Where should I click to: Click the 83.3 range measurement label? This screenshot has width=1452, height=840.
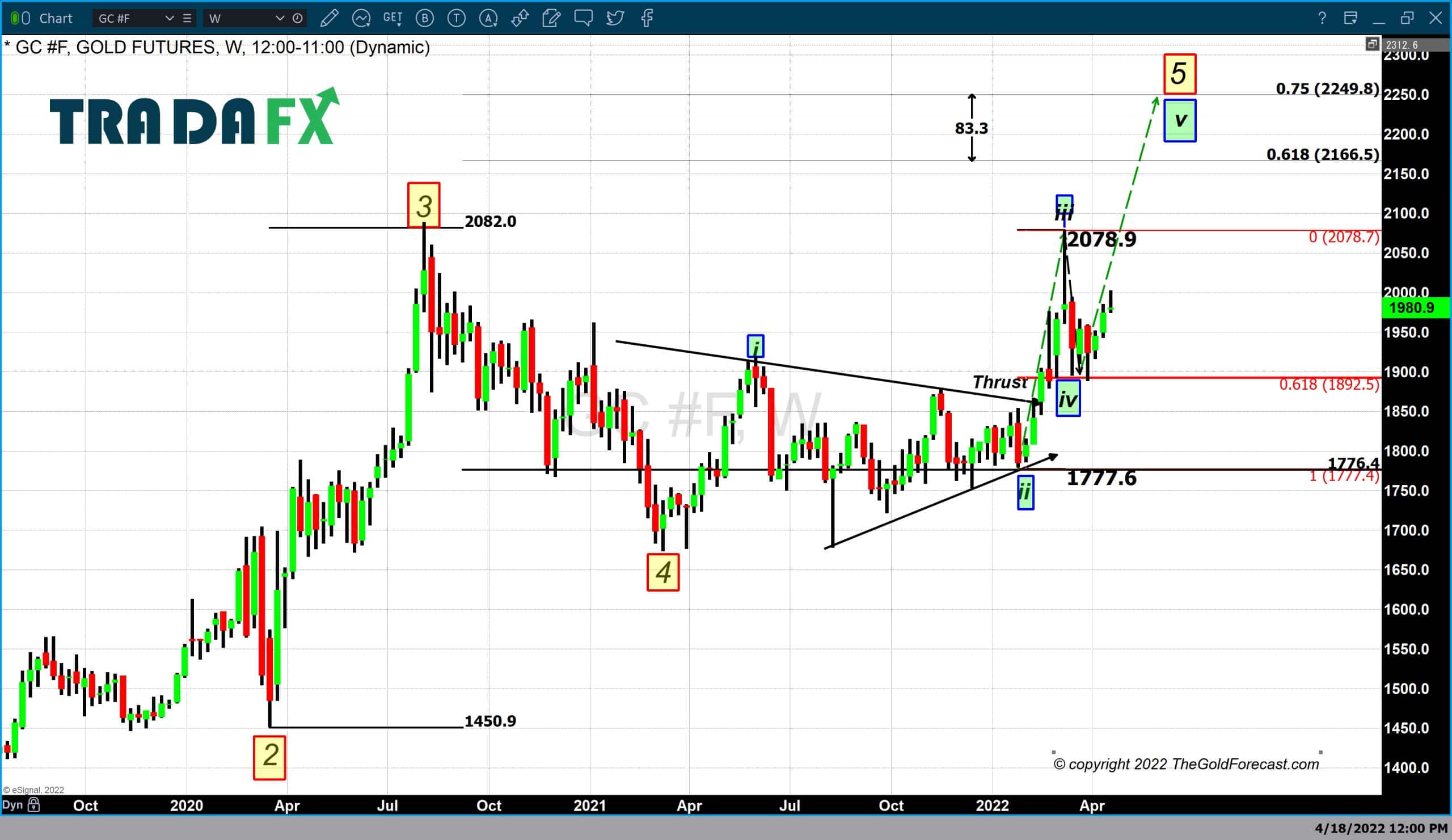[x=972, y=128]
